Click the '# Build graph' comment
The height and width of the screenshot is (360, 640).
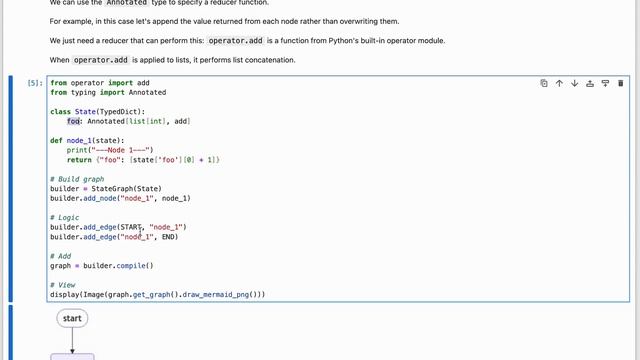tap(77, 179)
